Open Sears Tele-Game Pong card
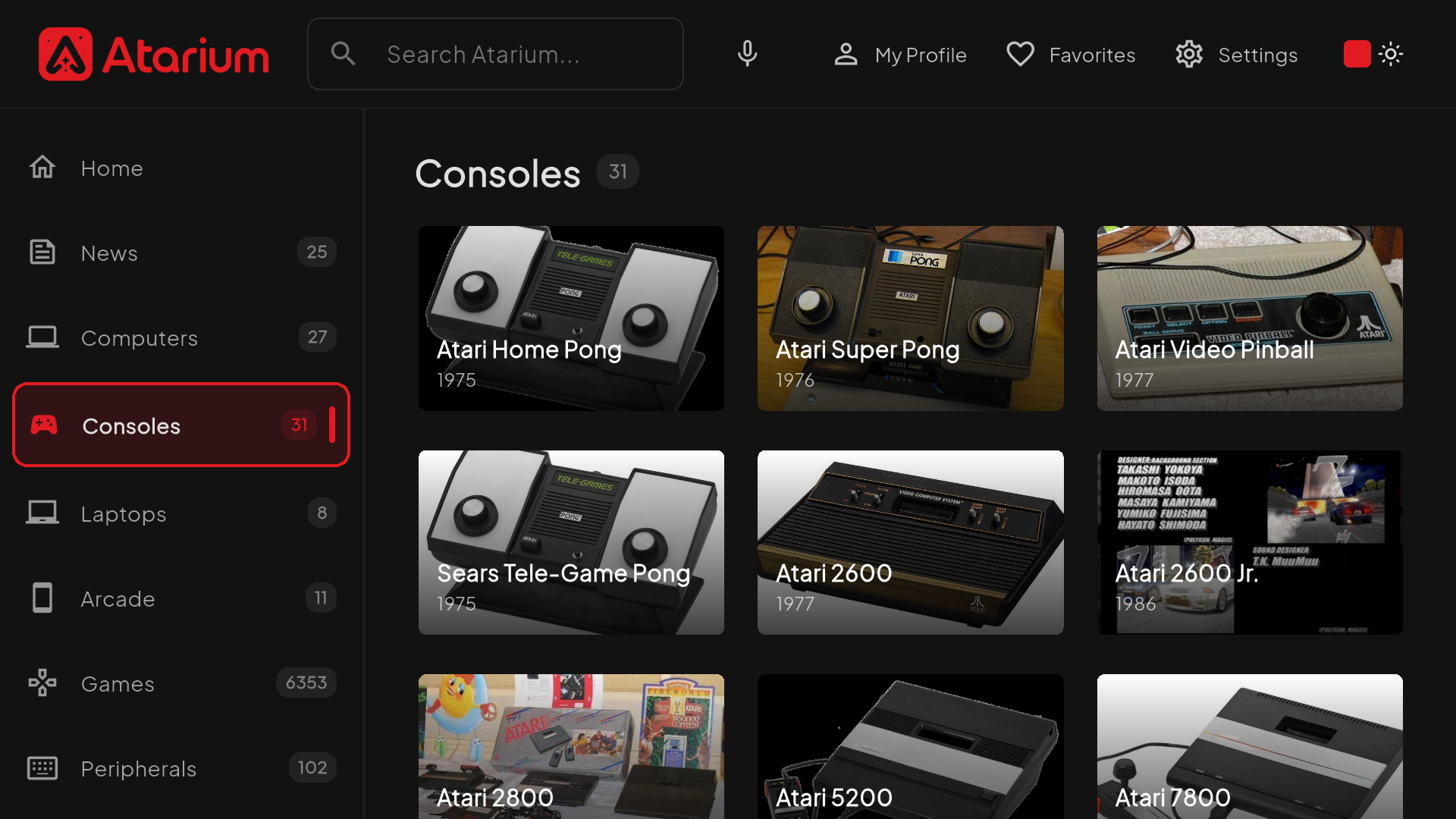This screenshot has height=819, width=1456. (x=571, y=542)
